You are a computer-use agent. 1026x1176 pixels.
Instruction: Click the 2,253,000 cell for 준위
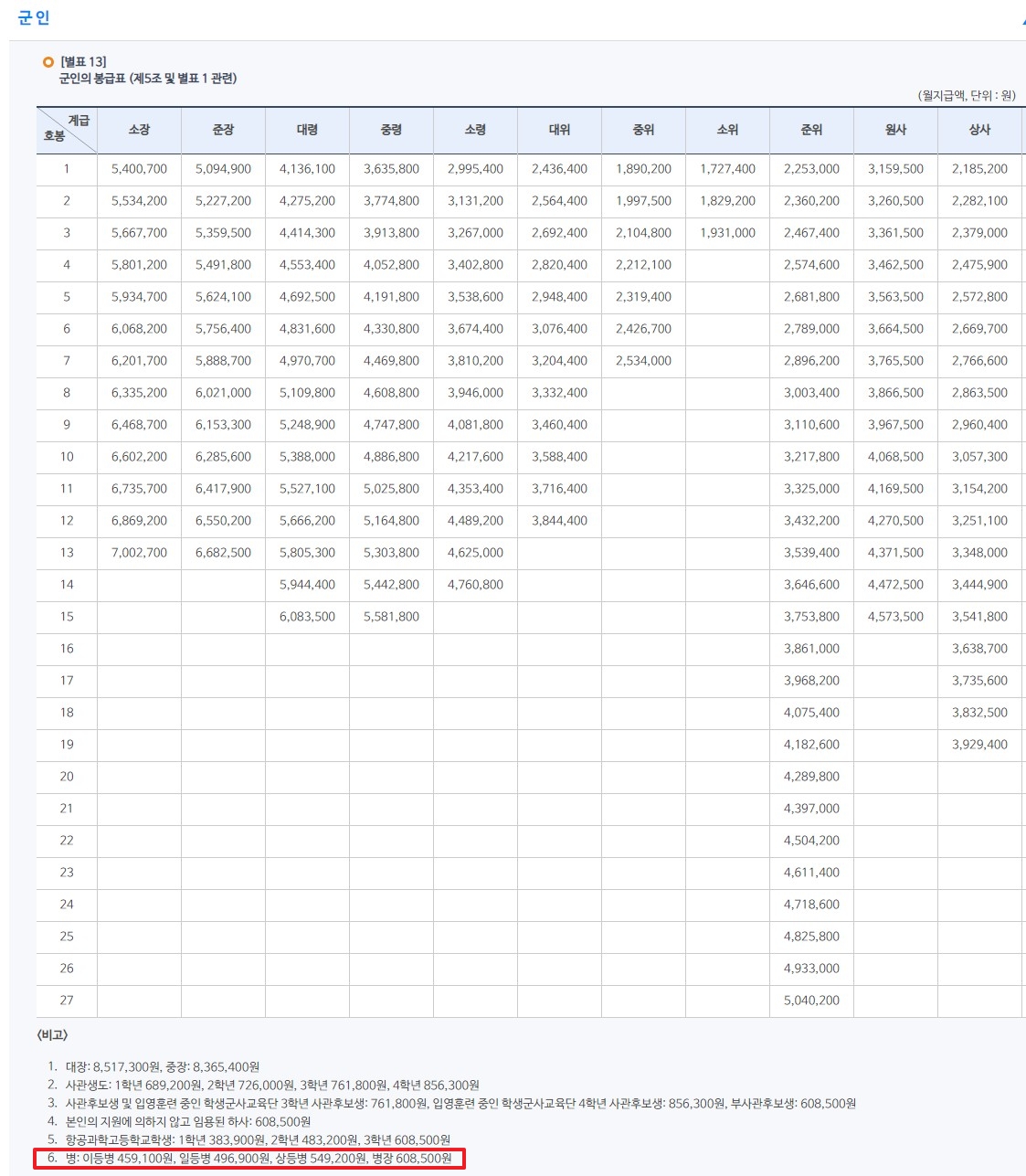pyautogui.click(x=811, y=169)
